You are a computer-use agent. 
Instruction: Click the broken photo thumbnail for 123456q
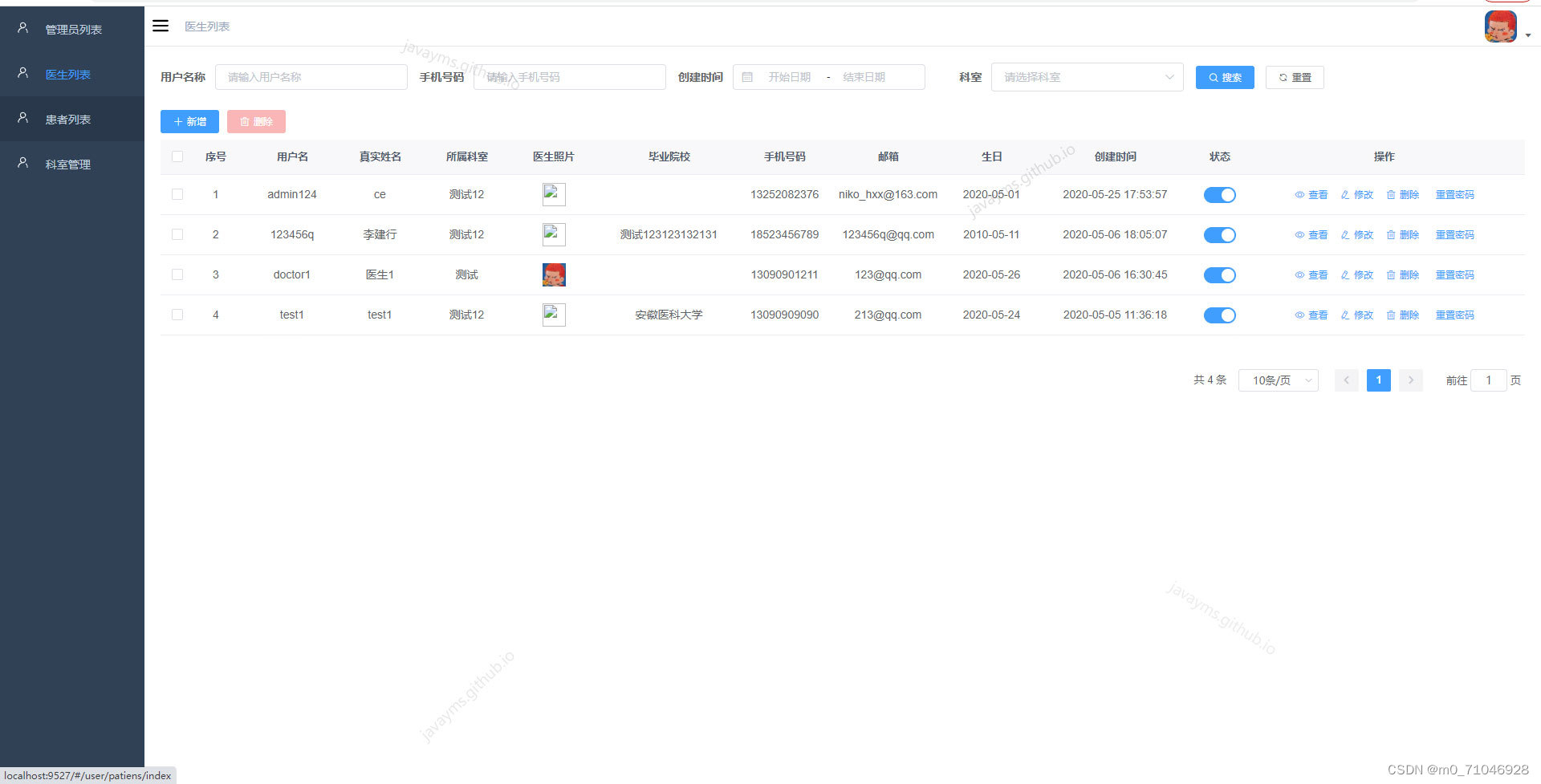pyautogui.click(x=554, y=234)
